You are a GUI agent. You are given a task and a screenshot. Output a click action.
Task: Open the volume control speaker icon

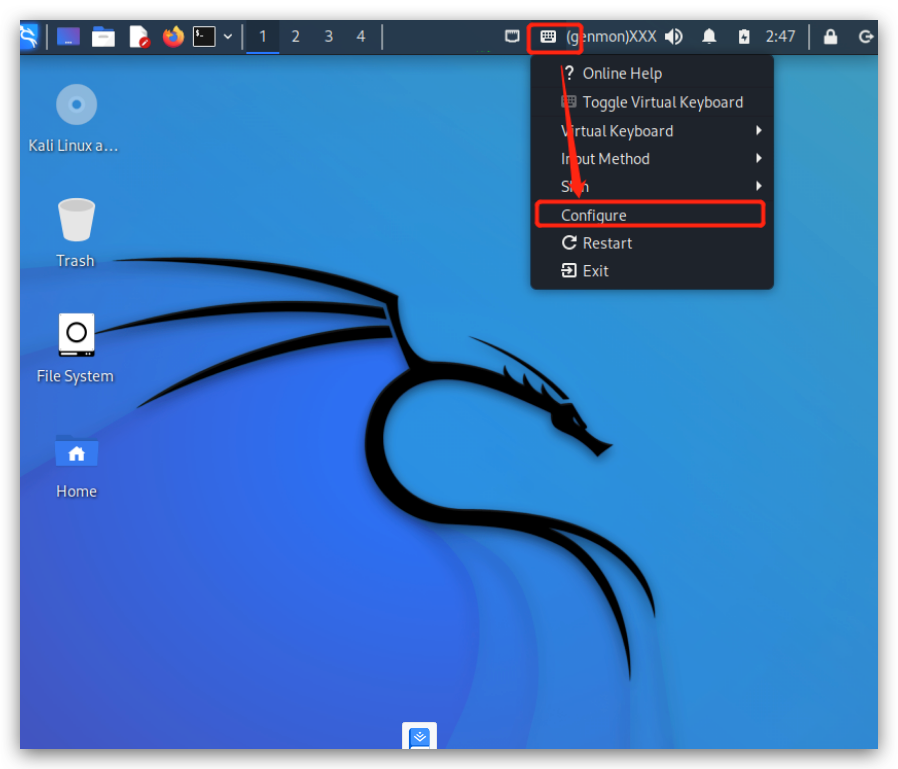click(674, 37)
